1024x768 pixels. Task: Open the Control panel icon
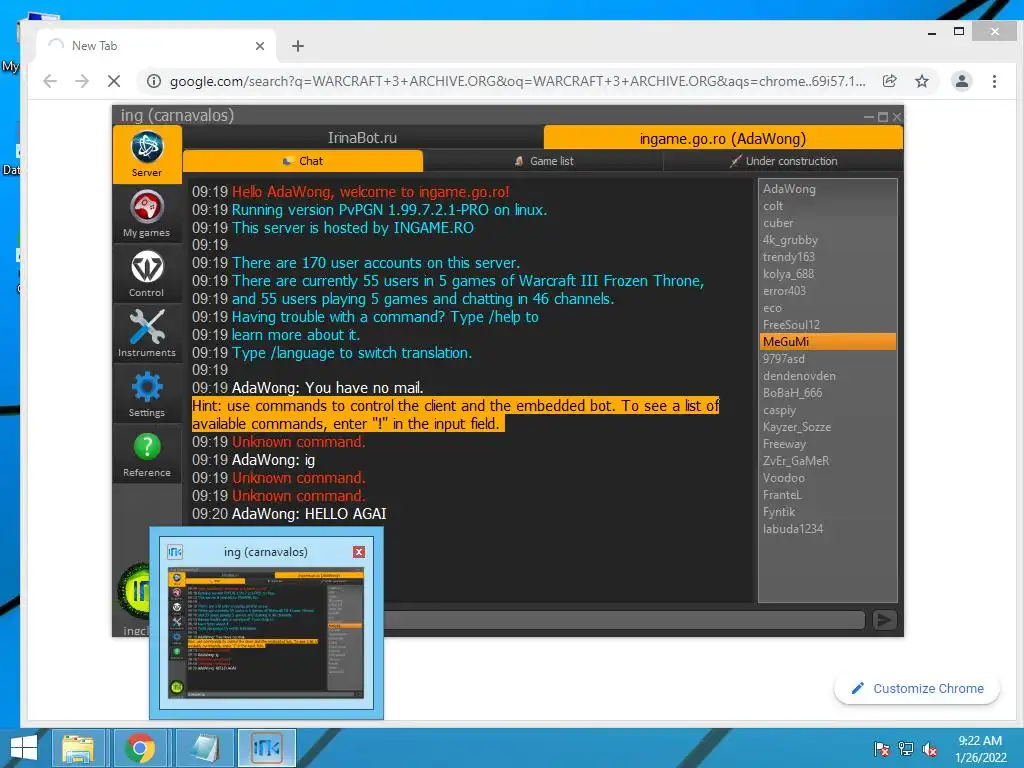point(147,274)
